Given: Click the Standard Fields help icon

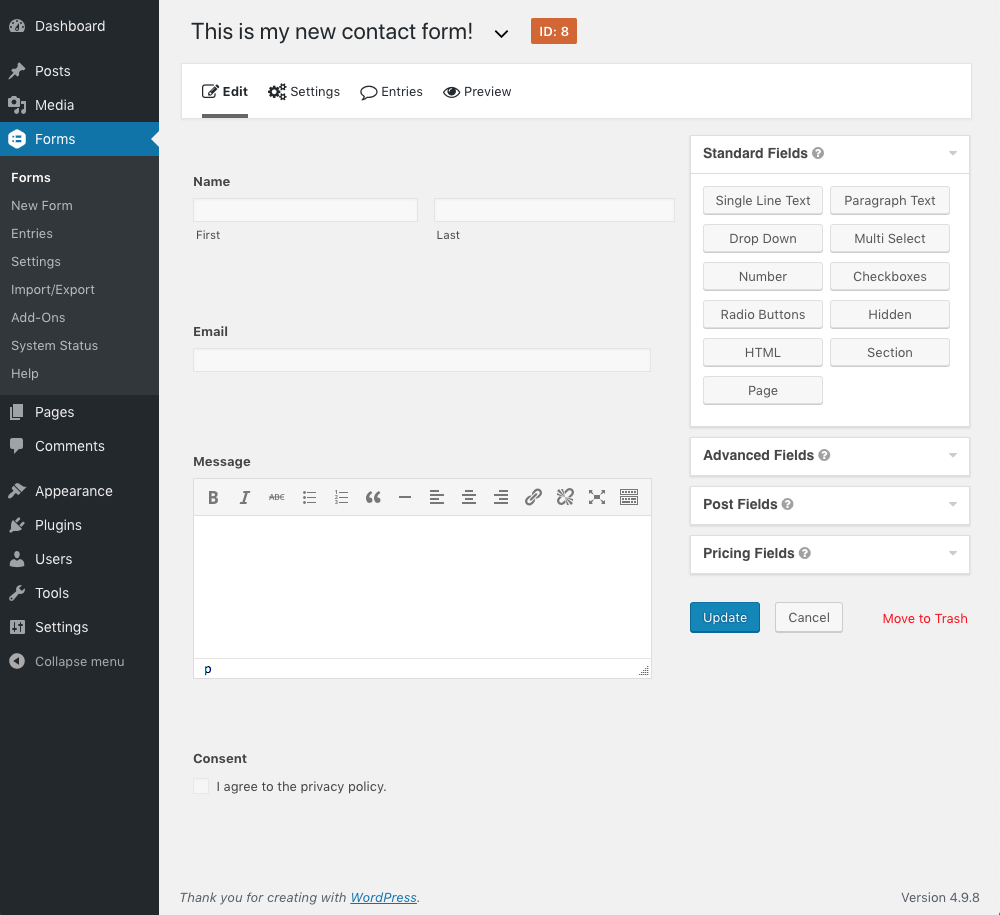Looking at the screenshot, I should pos(818,153).
